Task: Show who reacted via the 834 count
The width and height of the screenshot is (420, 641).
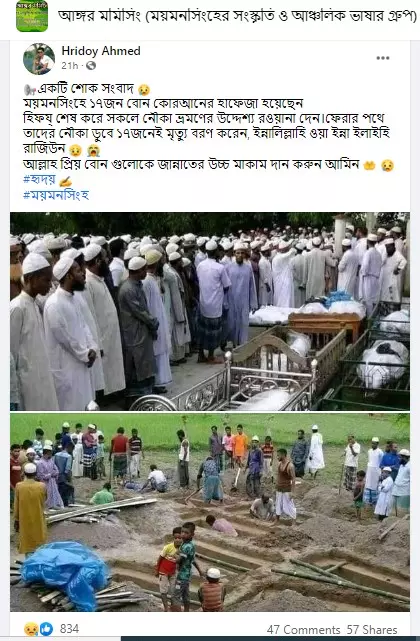Action: pyautogui.click(x=69, y=629)
